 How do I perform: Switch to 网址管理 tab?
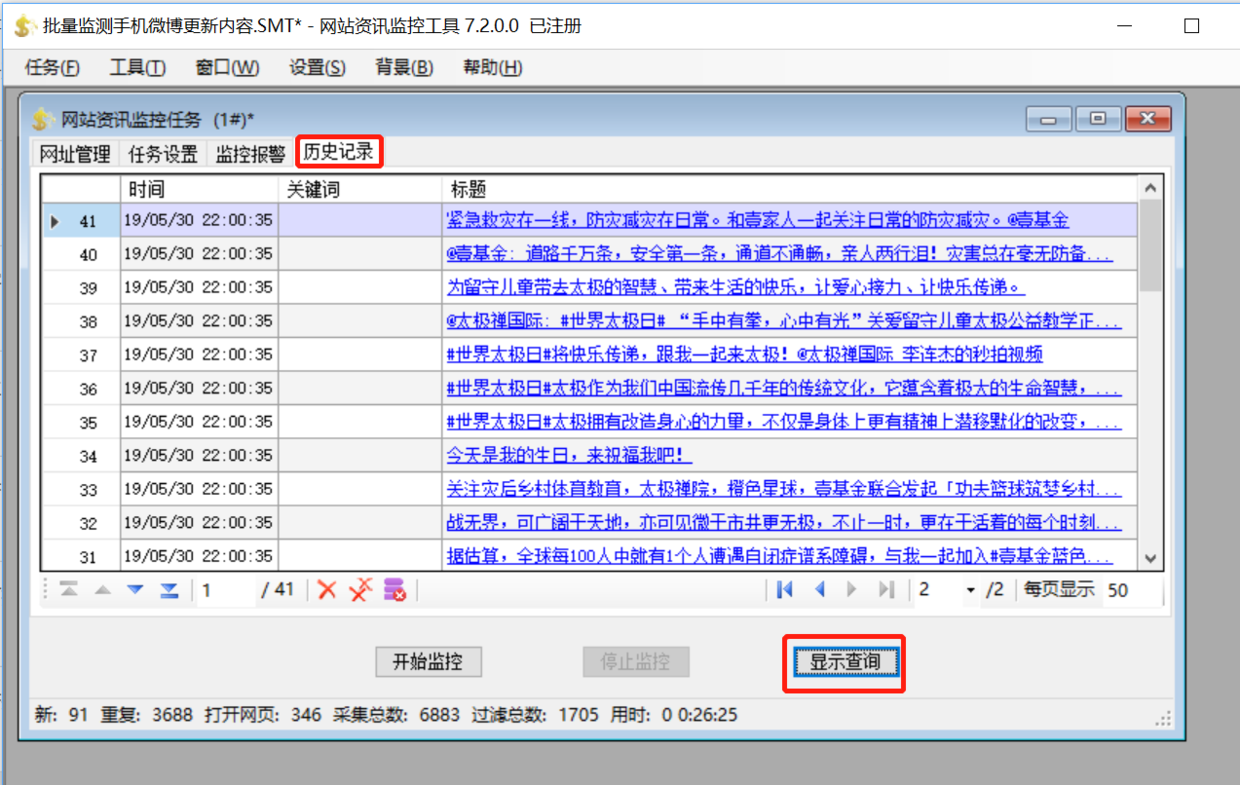[75, 154]
